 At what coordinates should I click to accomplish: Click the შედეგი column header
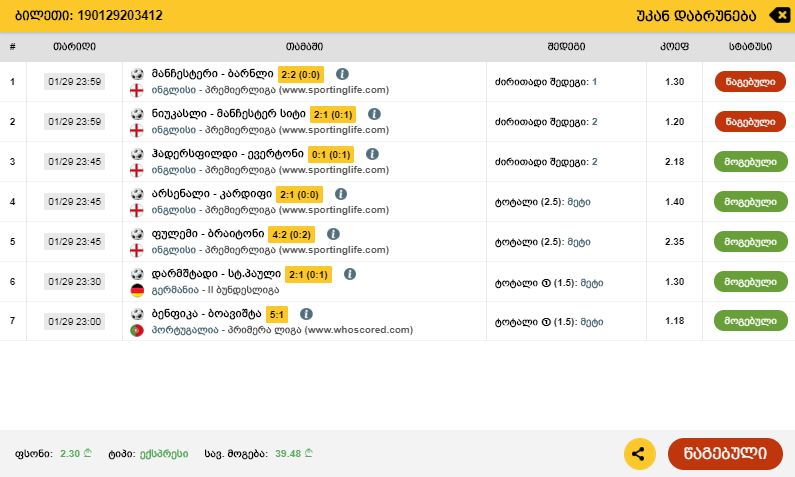pos(566,46)
